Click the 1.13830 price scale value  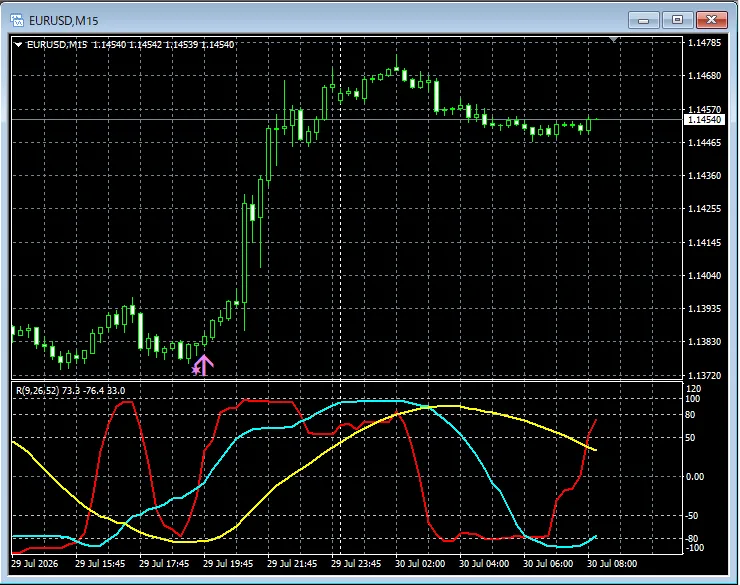click(x=705, y=342)
